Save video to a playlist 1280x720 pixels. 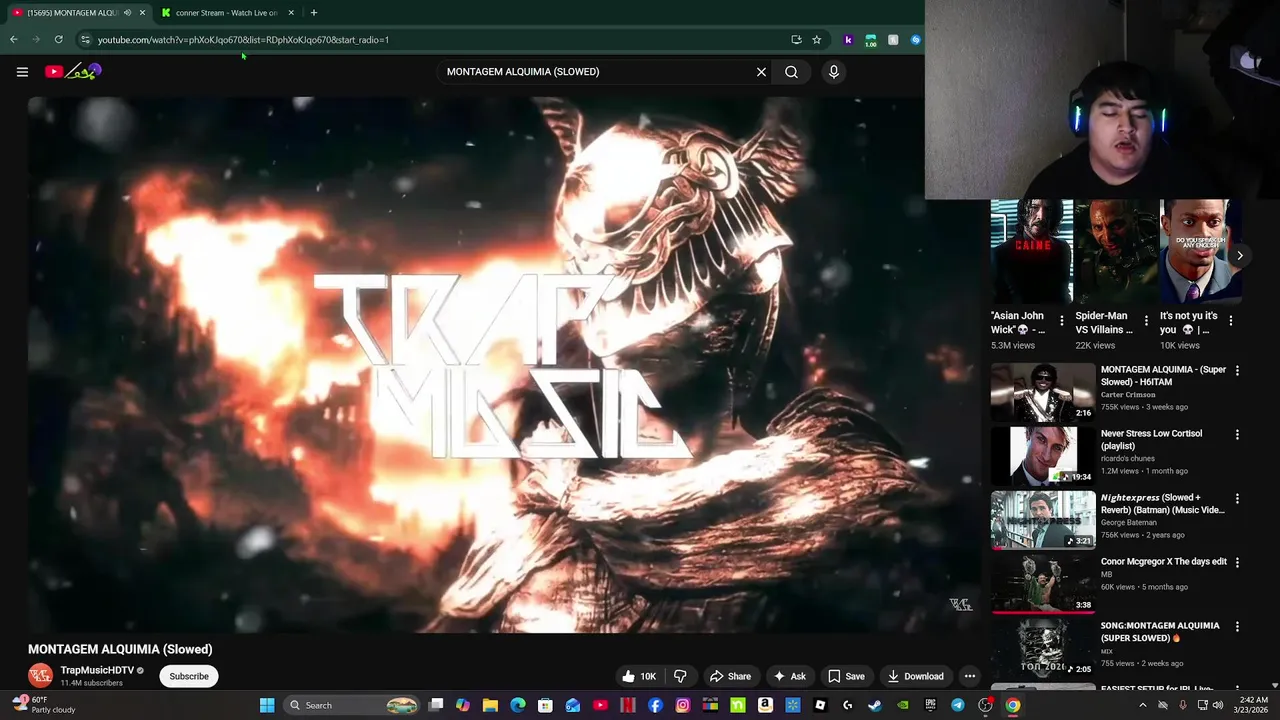pos(846,676)
